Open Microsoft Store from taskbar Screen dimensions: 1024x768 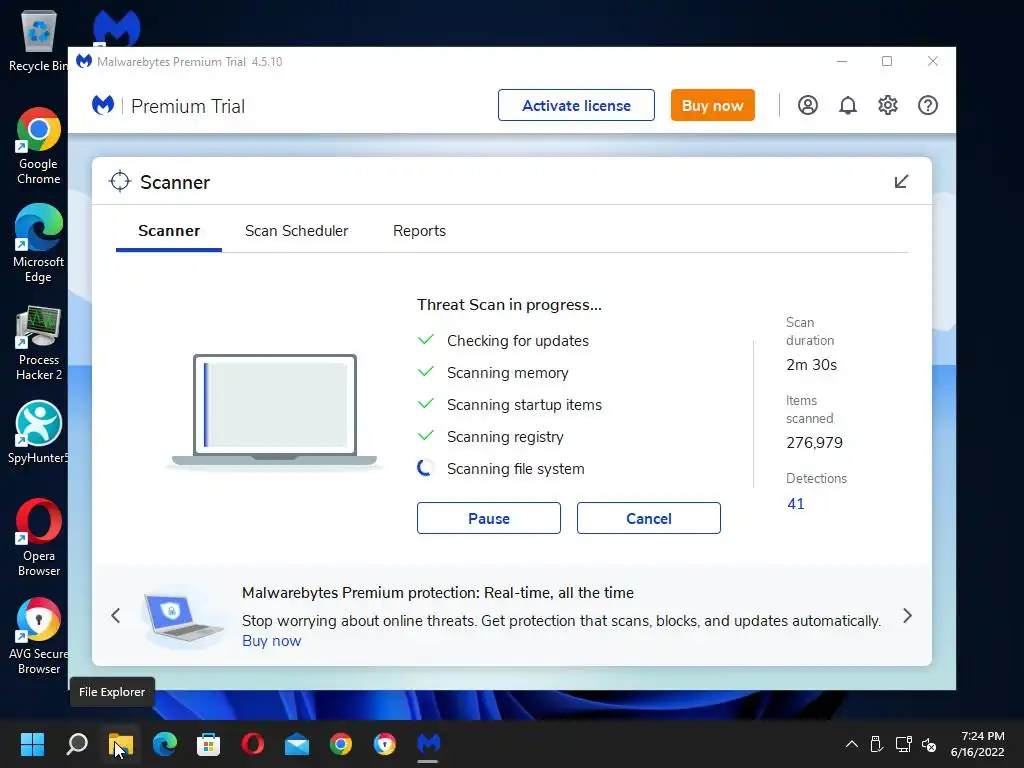pos(208,744)
